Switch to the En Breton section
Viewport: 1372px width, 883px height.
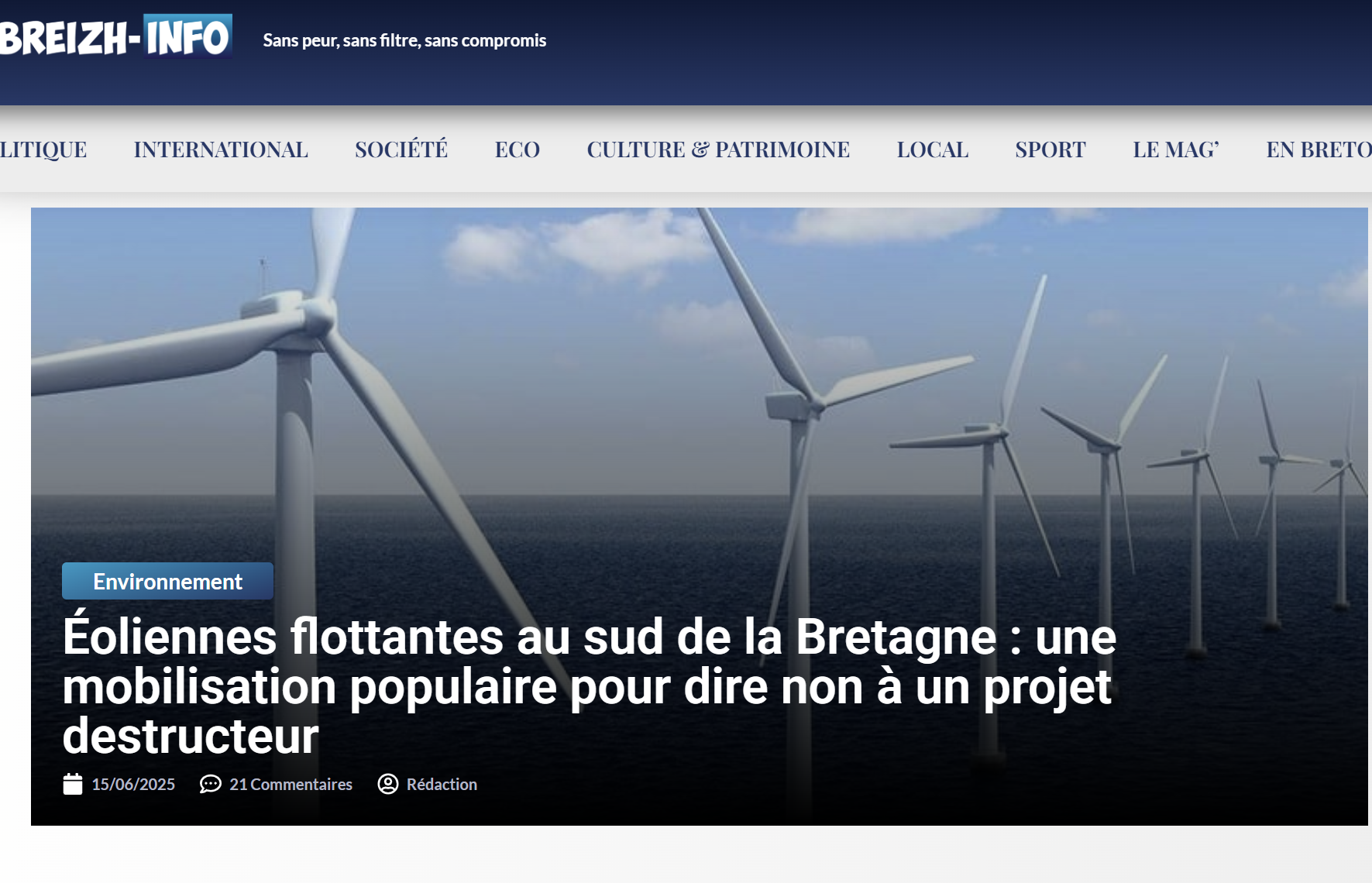point(1318,149)
